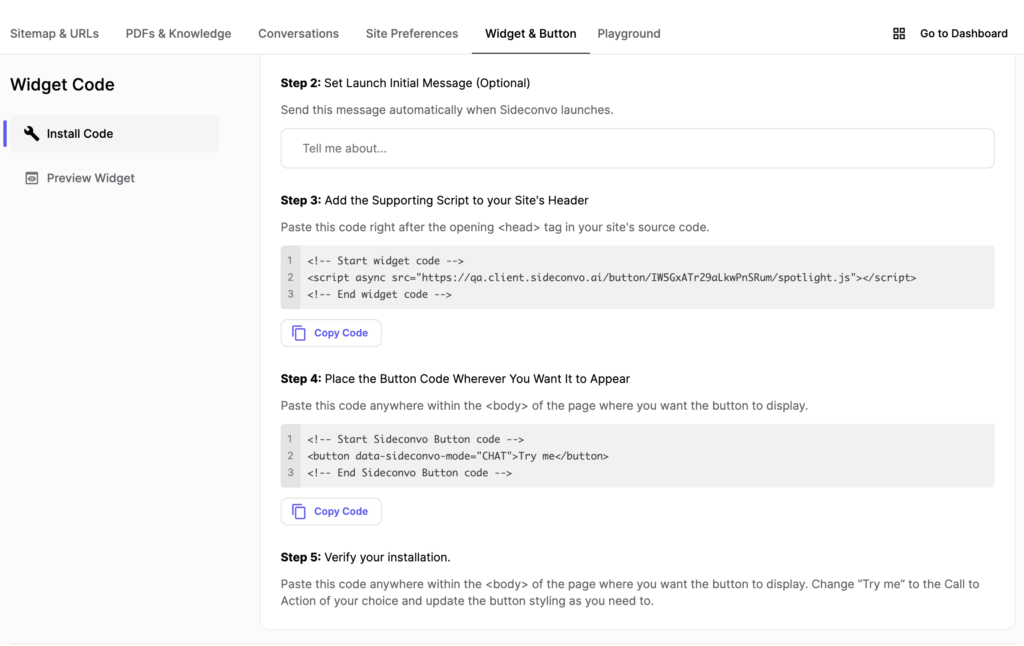This screenshot has height=646, width=1024.
Task: Click the spotlight.js script line in Step 3
Action: point(611,277)
